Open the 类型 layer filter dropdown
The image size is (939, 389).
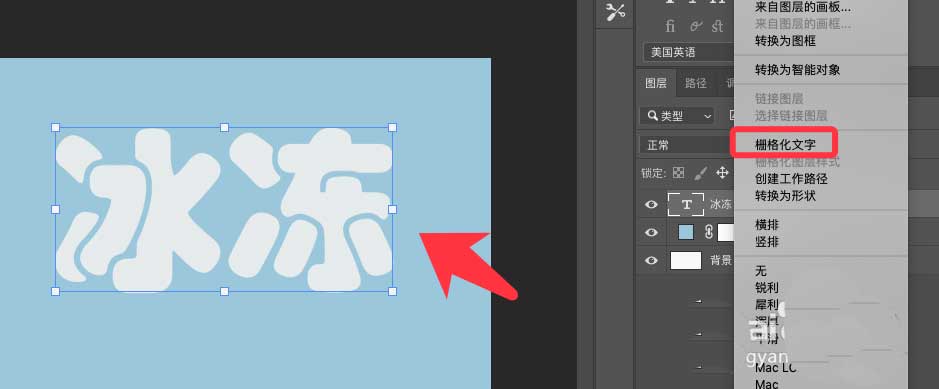click(x=677, y=116)
